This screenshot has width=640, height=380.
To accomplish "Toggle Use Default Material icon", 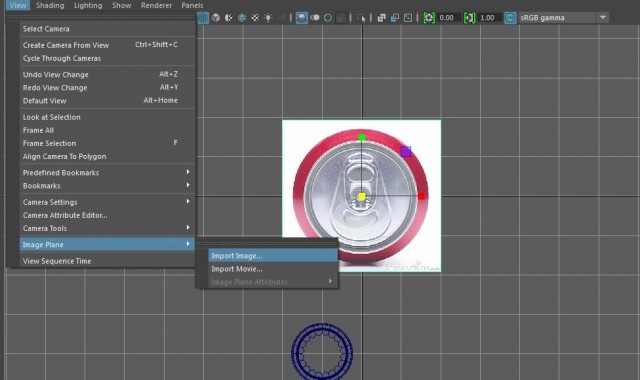I will [229, 18].
